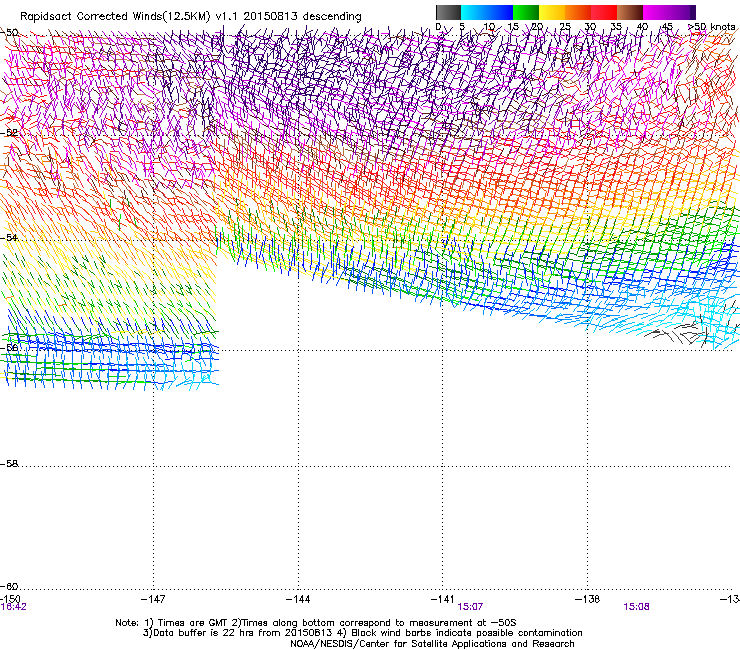740x650 pixels.
Task: Click the longitude label '-144' on bottom axis
Action: pyautogui.click(x=298, y=599)
